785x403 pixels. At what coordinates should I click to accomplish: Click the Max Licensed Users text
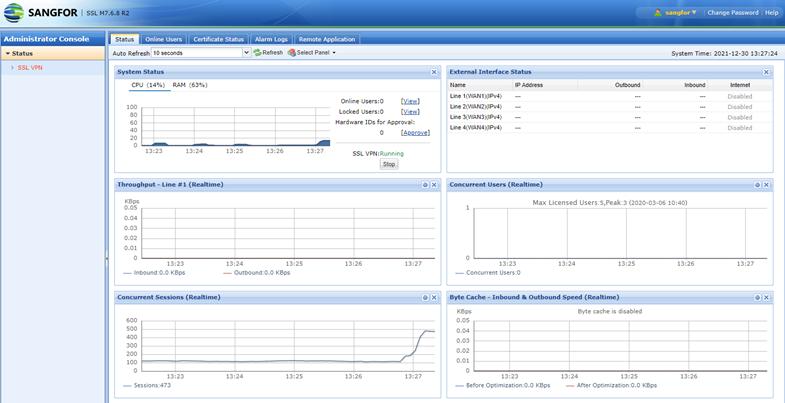point(610,203)
